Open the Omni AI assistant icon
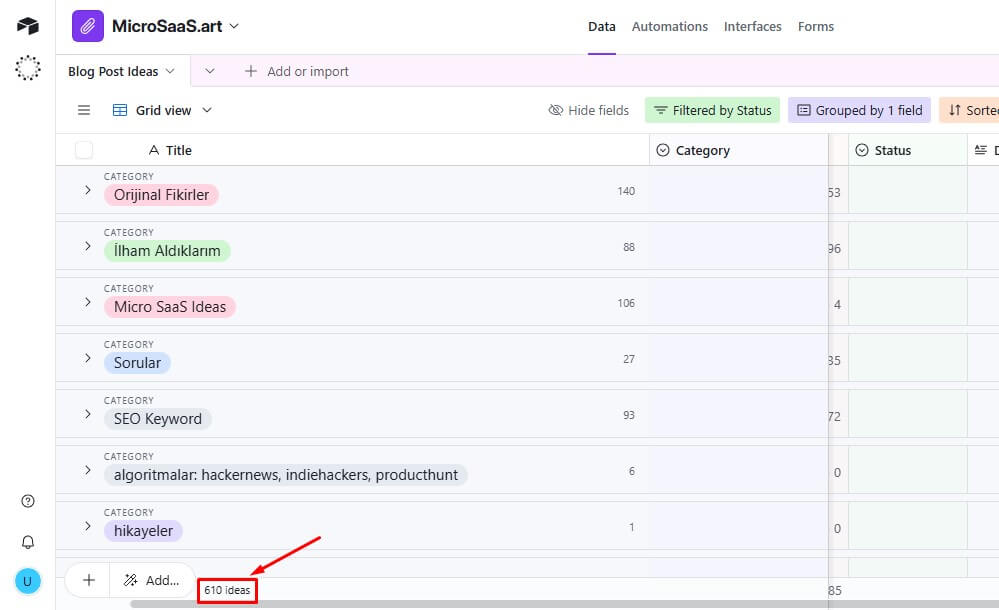 pyautogui.click(x=28, y=68)
